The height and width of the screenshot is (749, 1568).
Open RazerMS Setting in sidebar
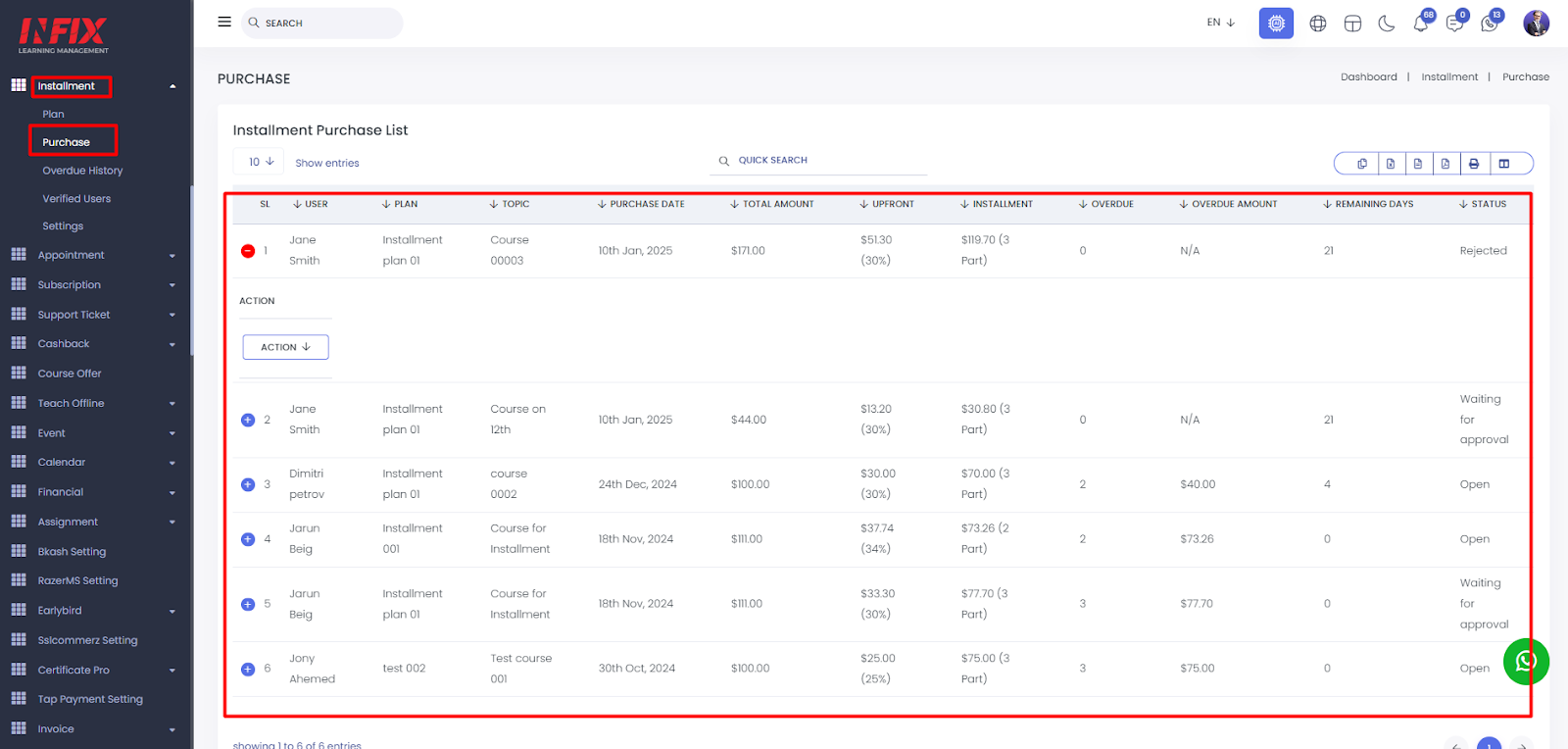point(77,580)
